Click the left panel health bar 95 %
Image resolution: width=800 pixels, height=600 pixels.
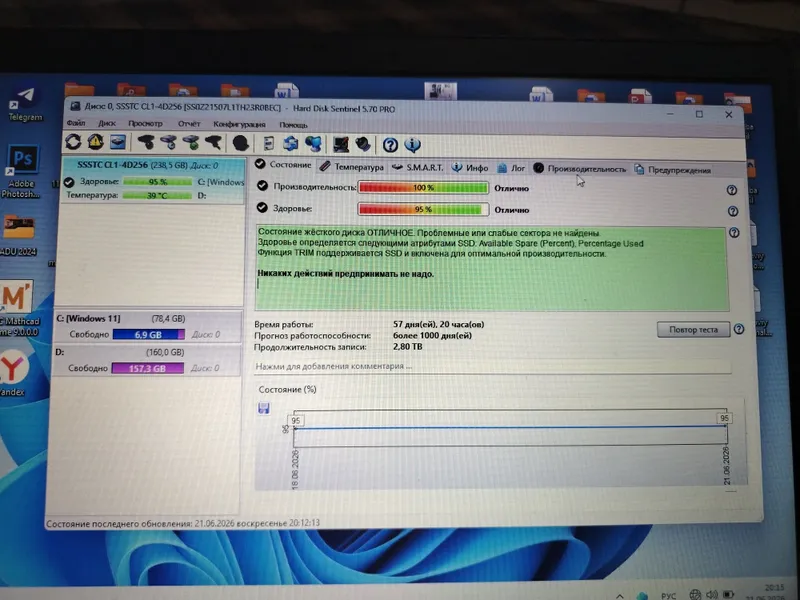coord(158,182)
